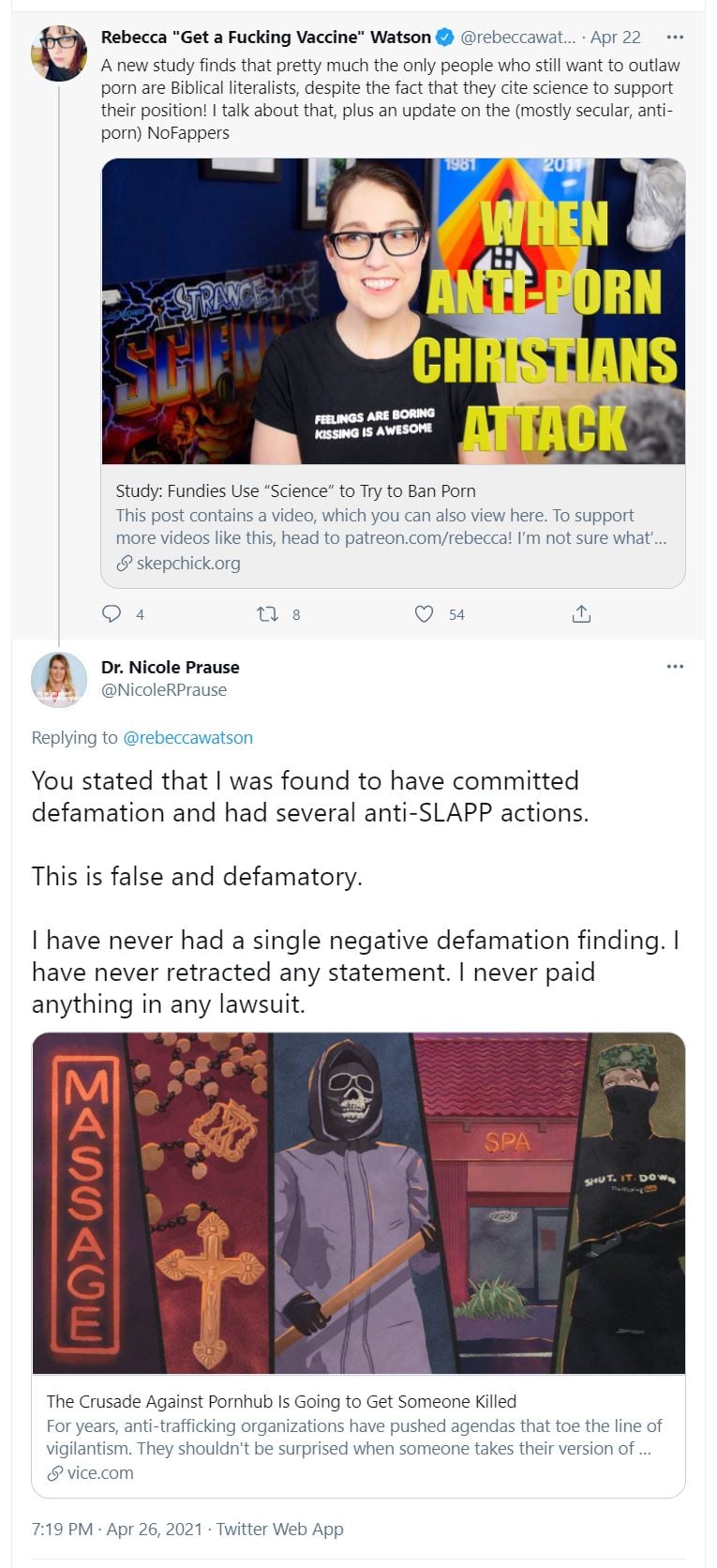This screenshot has width=717, height=1568.
Task: Click the share icon under Rebecca's tweet
Action: coord(581,614)
